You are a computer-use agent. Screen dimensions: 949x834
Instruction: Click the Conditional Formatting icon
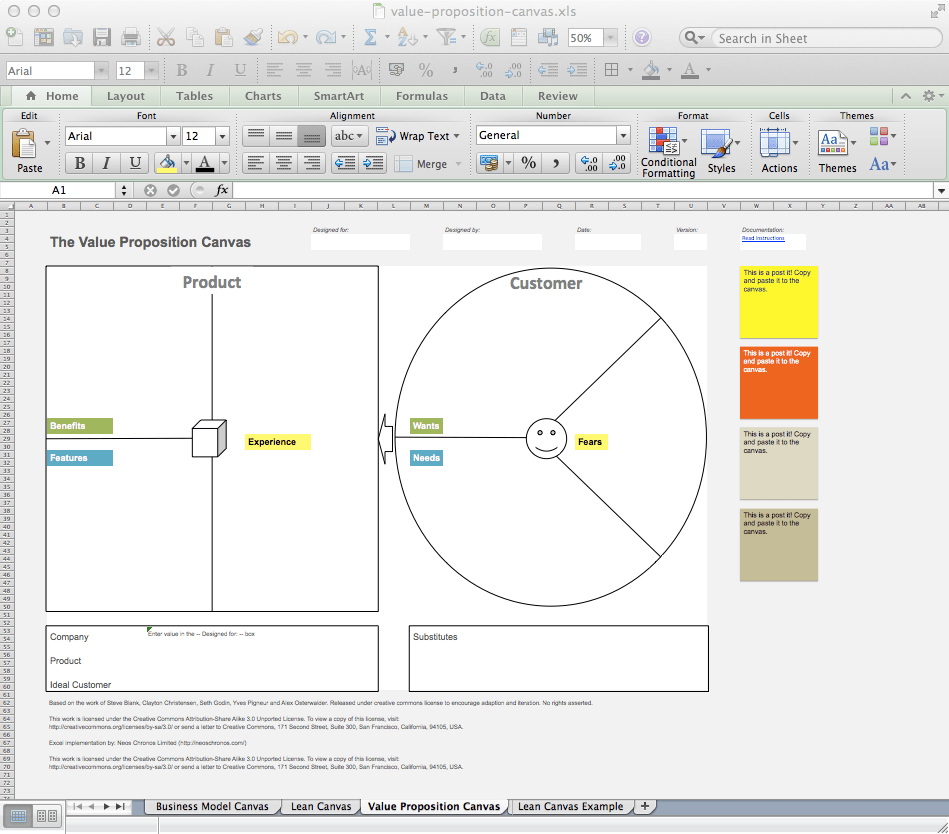point(663,141)
